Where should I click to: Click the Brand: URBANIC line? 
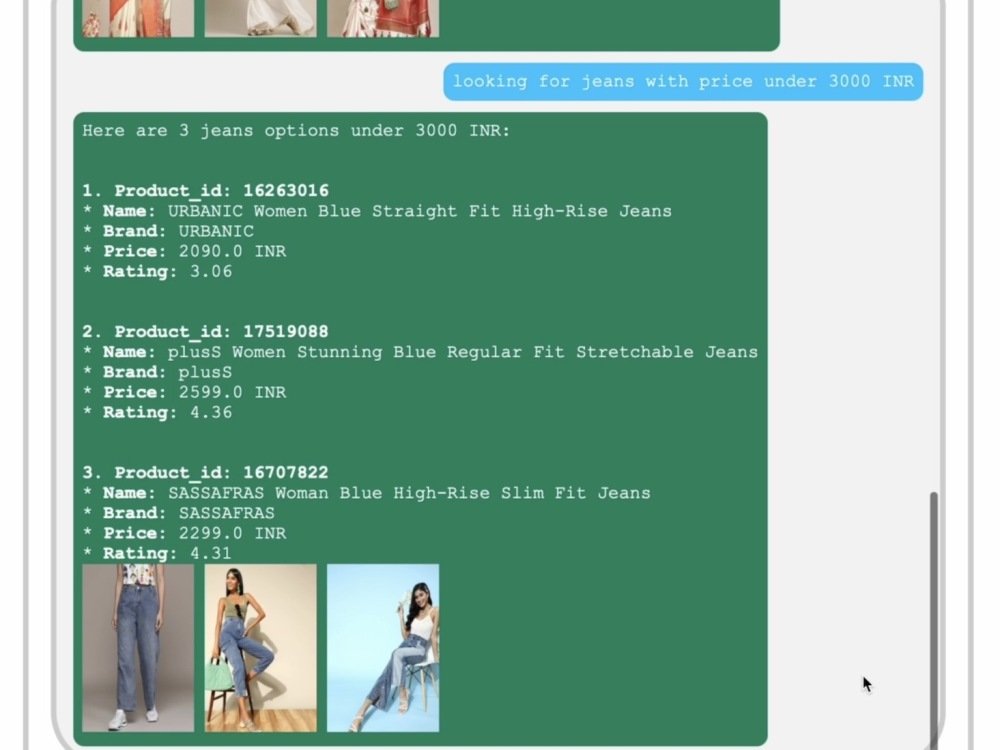[168, 231]
